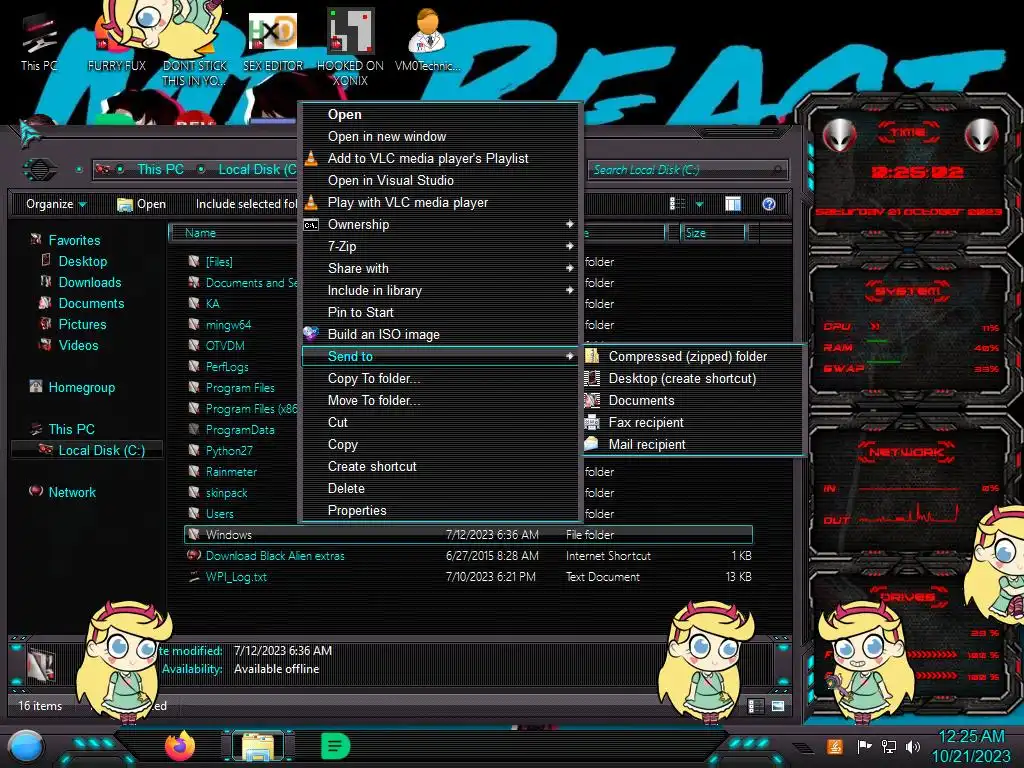Open the HOOKED ON XONIX desktop icon
Screen dimensions: 1024x768
350,47
